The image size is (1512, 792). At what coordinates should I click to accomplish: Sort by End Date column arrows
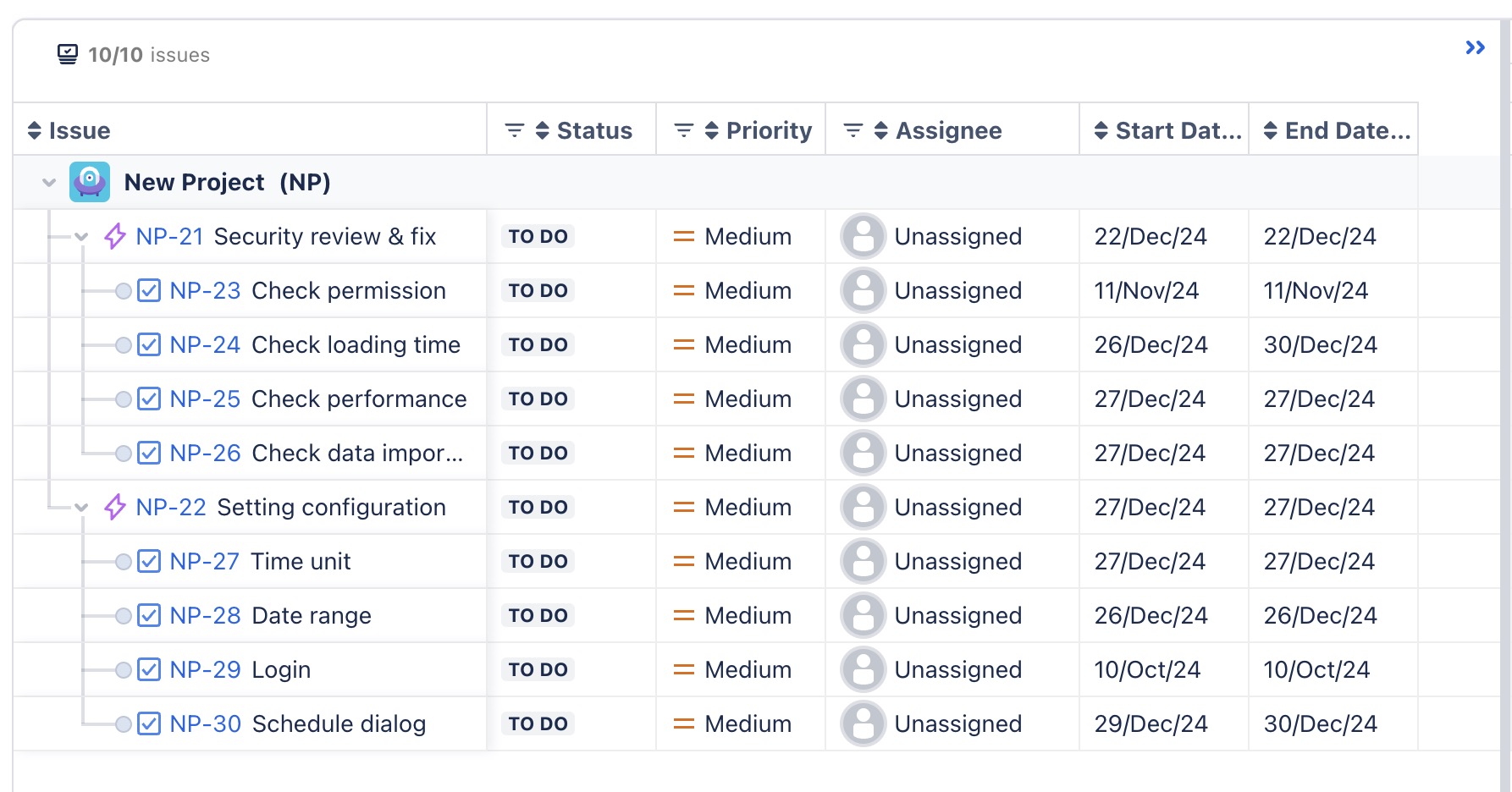(x=1270, y=130)
